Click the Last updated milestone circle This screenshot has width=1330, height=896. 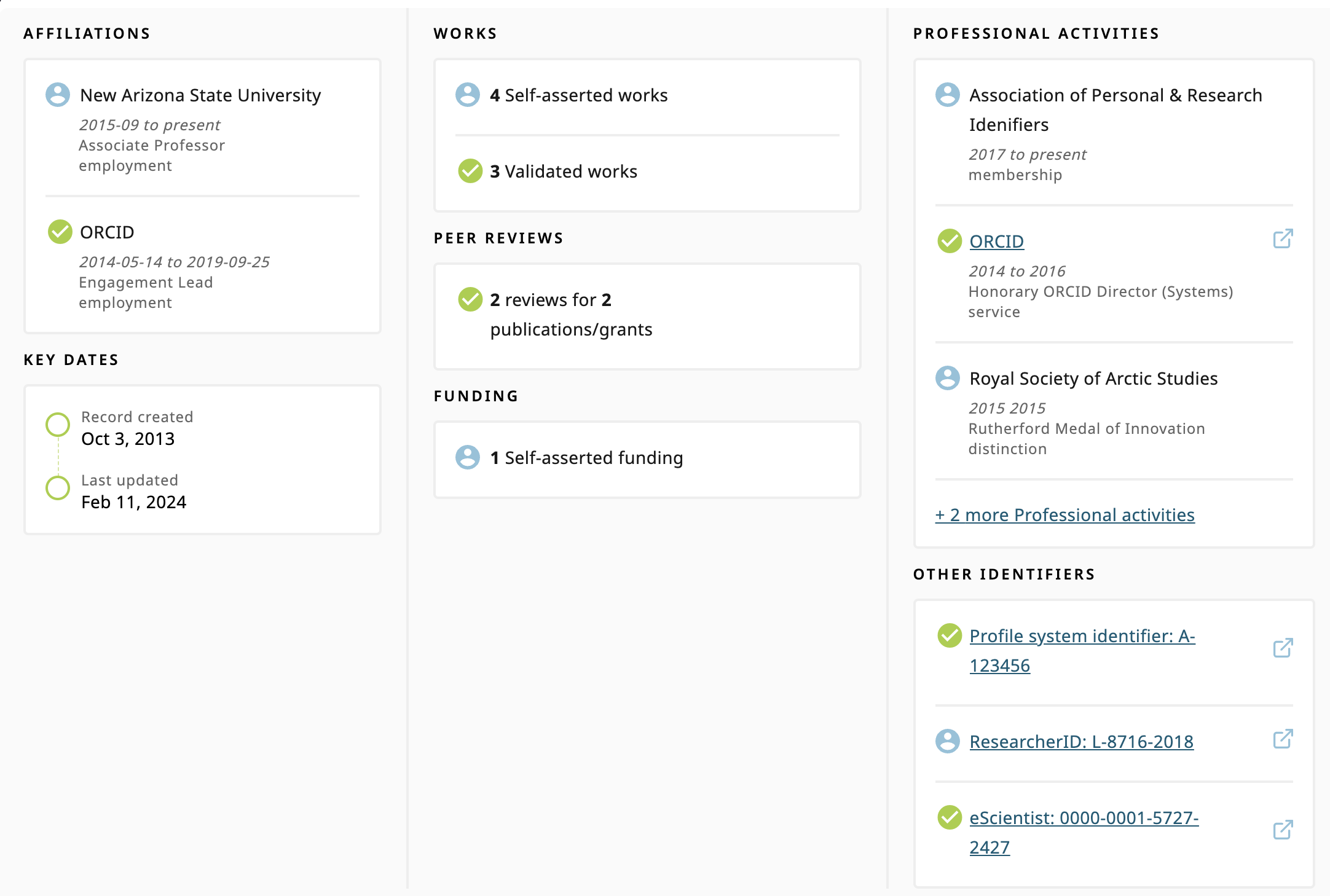pos(57,487)
